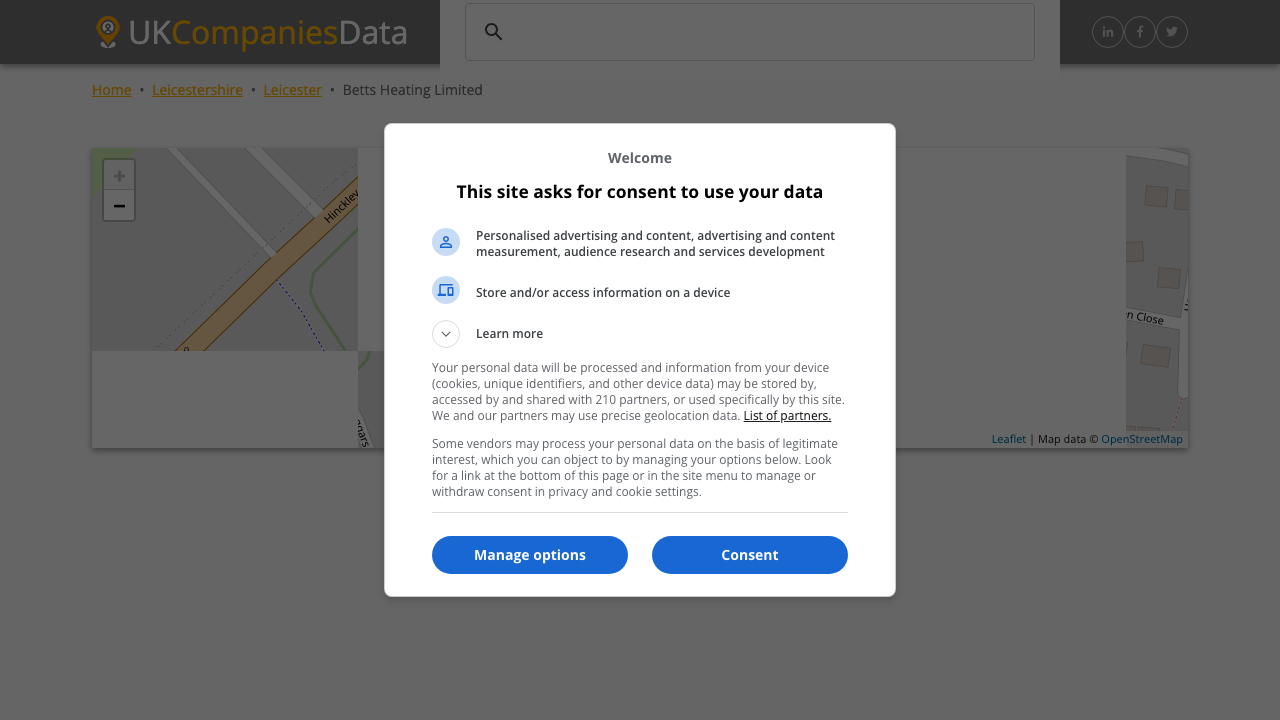Screen dimensions: 1280x720
Task: Open the Leaflet attribution link
Action: coord(1008,439)
